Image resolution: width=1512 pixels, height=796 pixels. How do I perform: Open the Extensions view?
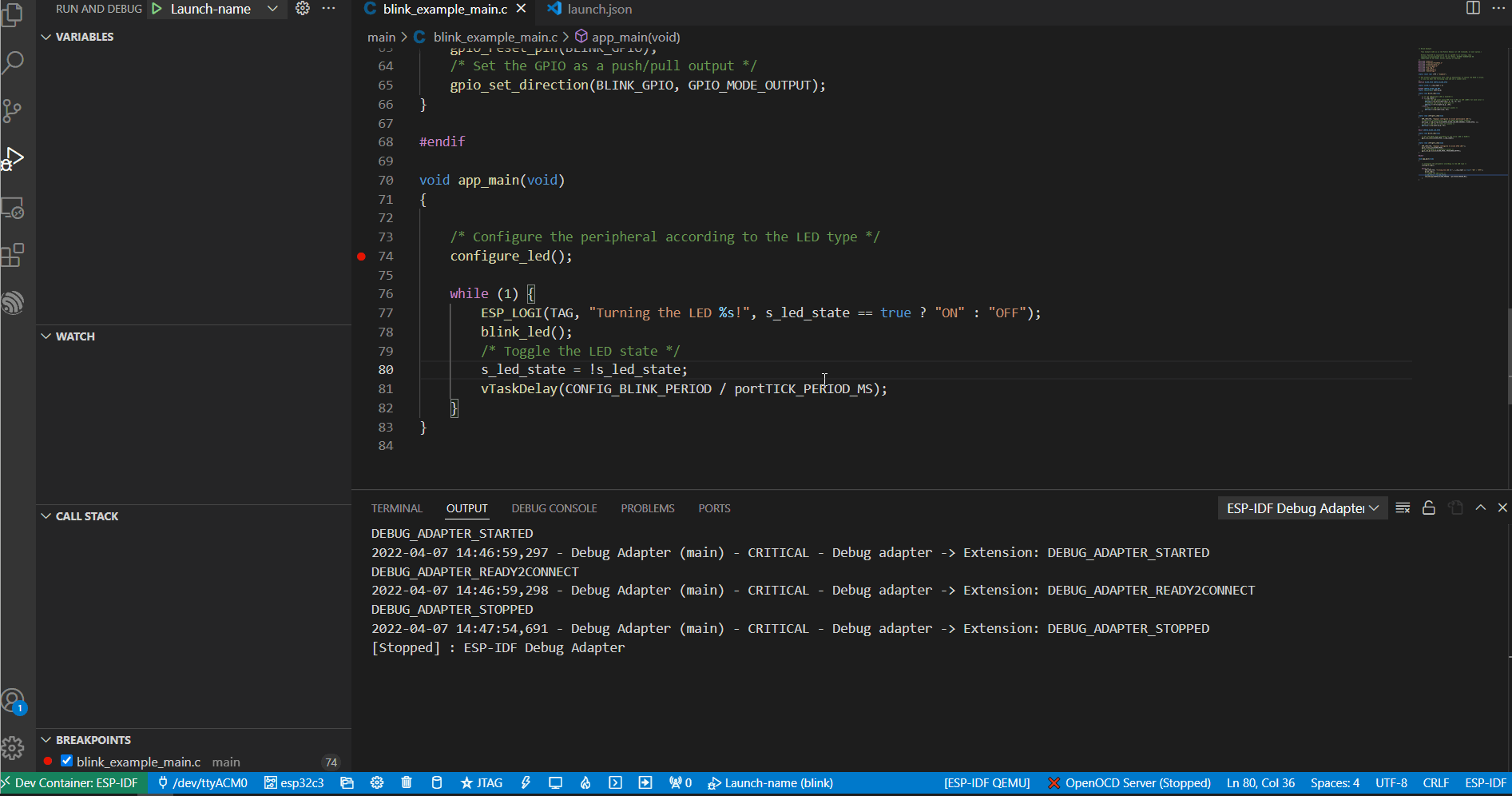pyautogui.click(x=14, y=255)
